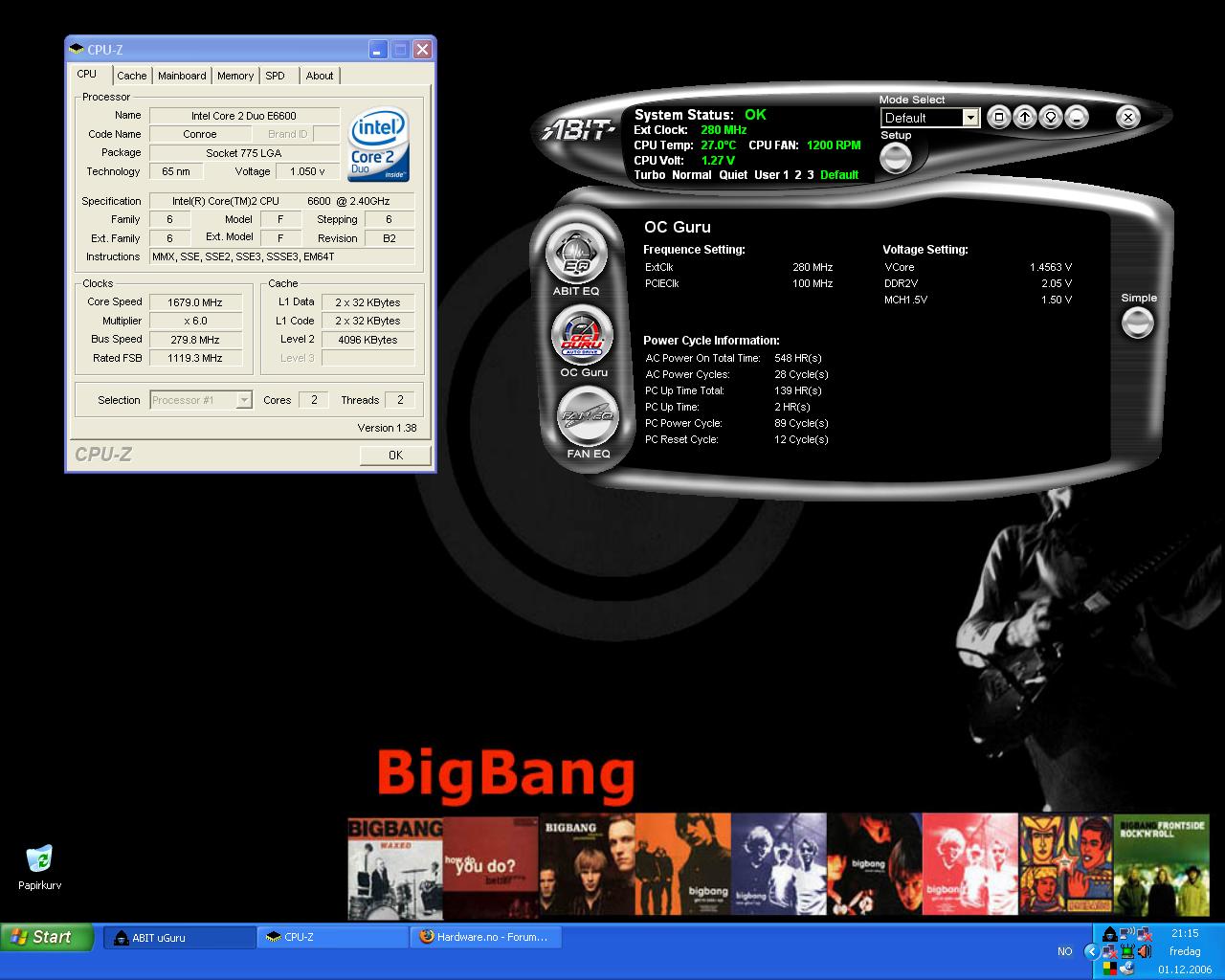The width and height of the screenshot is (1225, 980).
Task: Select user profile 2 in uGuru status
Action: [798, 175]
